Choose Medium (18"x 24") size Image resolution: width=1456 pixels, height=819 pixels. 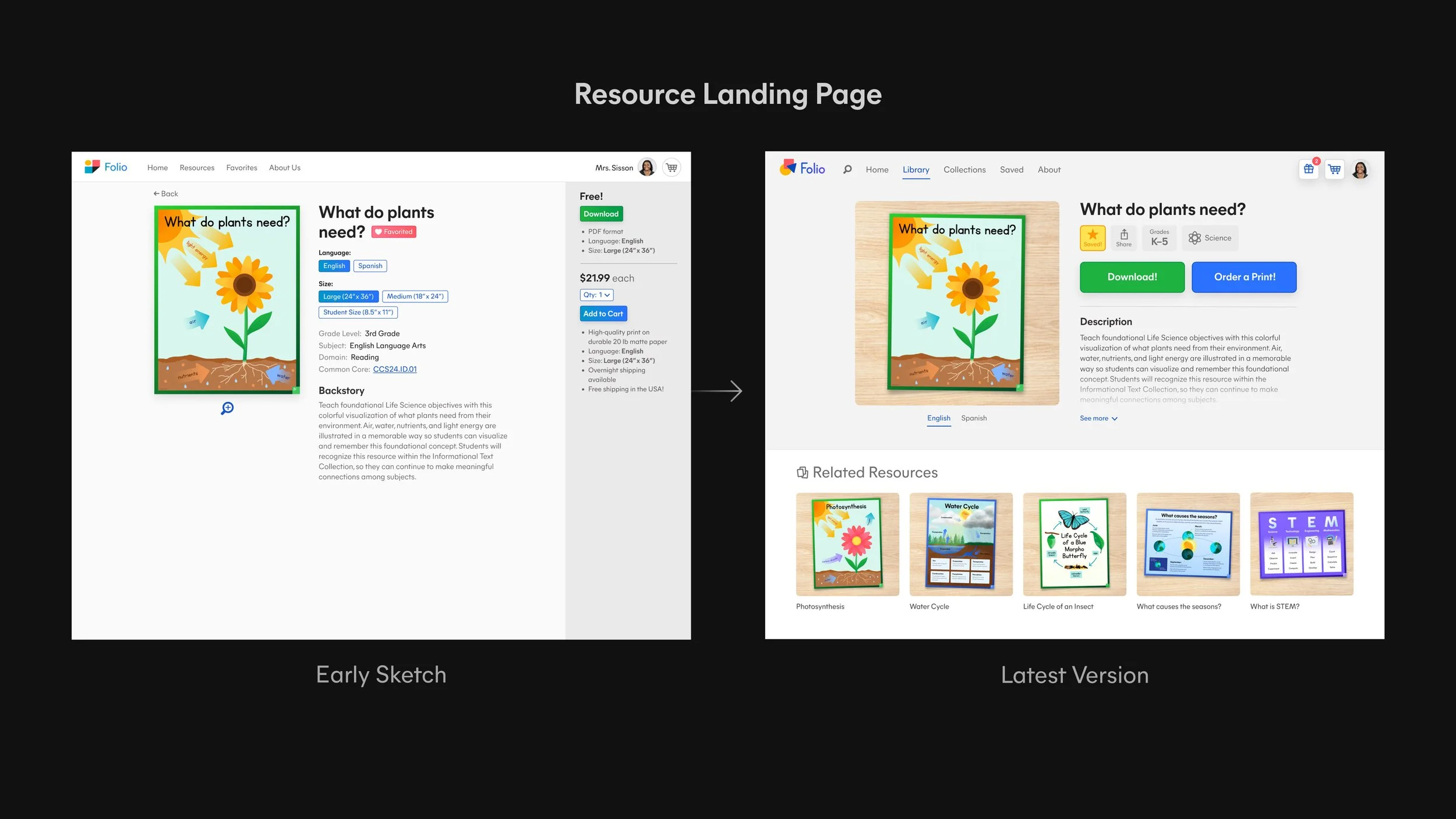click(x=415, y=296)
